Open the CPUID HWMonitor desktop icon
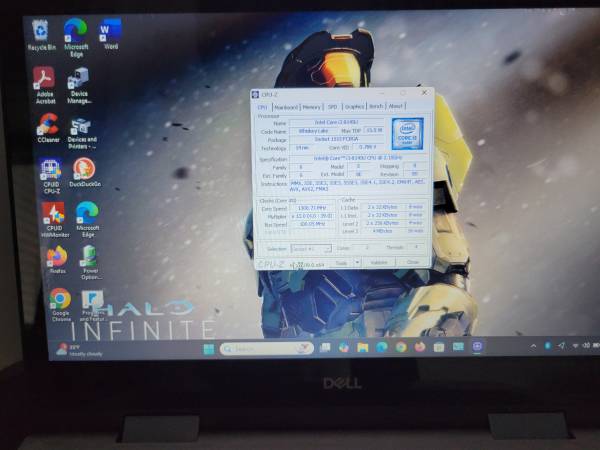The image size is (600, 450). point(52,214)
